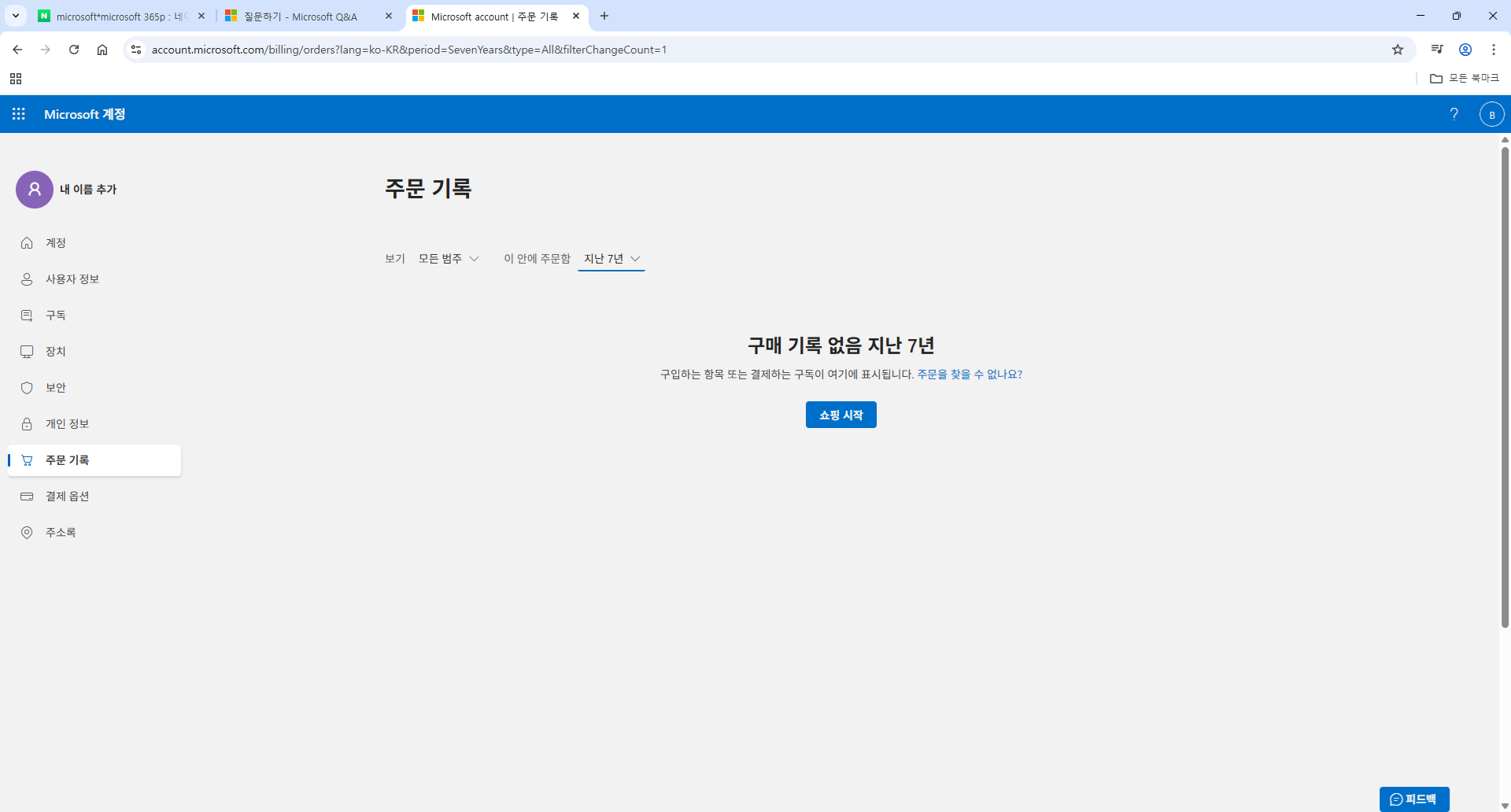Click the account avatar circle labeled B

[1493, 114]
